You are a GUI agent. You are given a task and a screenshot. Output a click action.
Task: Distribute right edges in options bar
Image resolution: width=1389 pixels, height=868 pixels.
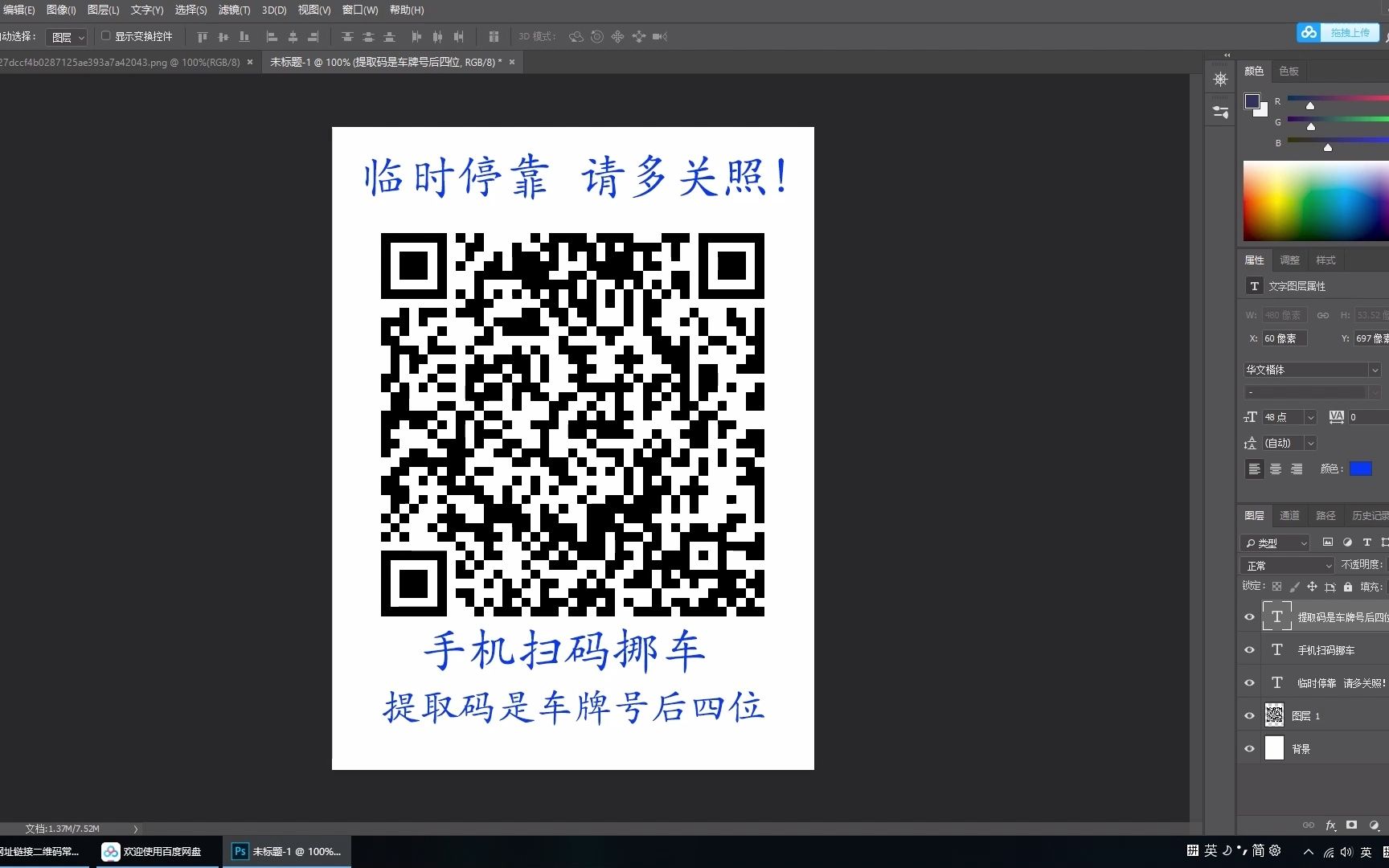(458, 37)
